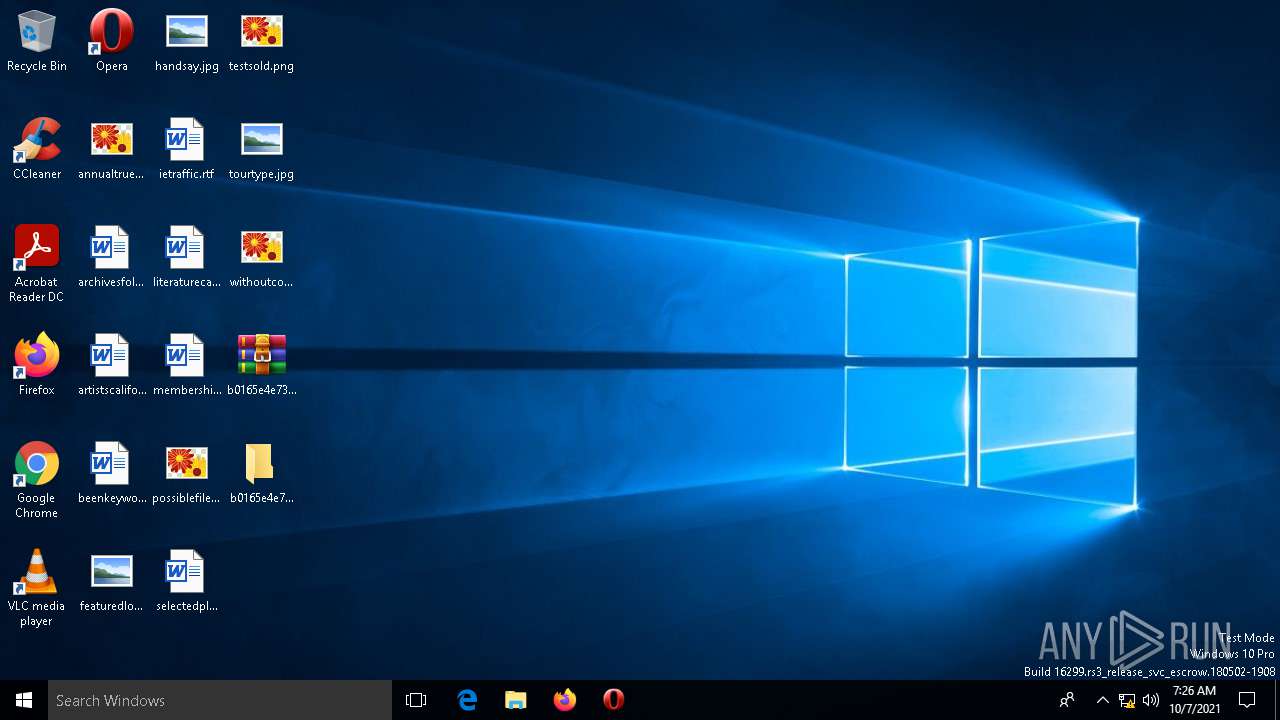Select the possiblefile image file
Viewport: 1280px width, 720px height.
click(187, 473)
